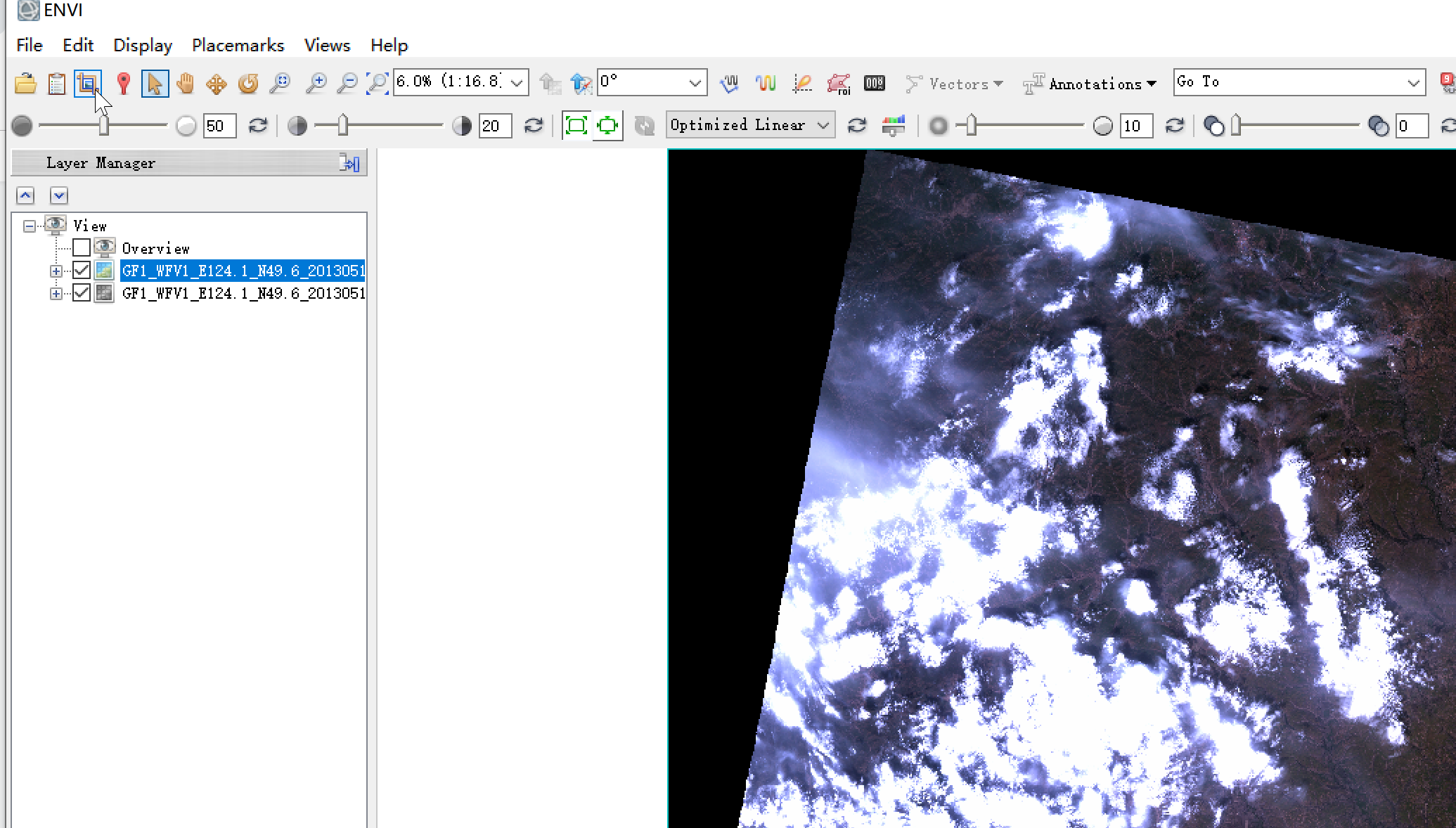Image resolution: width=1456 pixels, height=828 pixels.
Task: Click the Zoom In magnifier icon
Action: [x=316, y=84]
